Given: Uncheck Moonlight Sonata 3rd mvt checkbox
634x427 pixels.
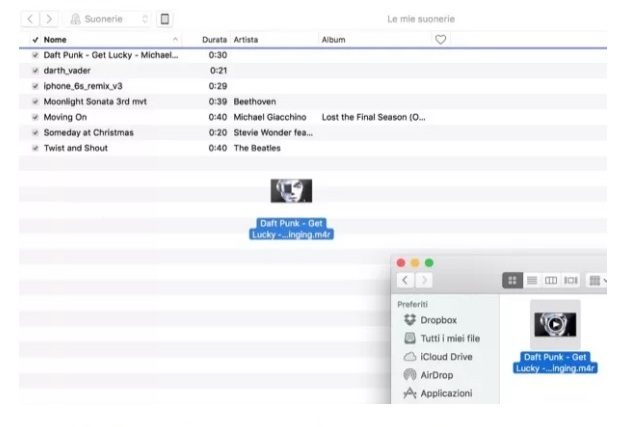Looking at the screenshot, I should [x=35, y=101].
